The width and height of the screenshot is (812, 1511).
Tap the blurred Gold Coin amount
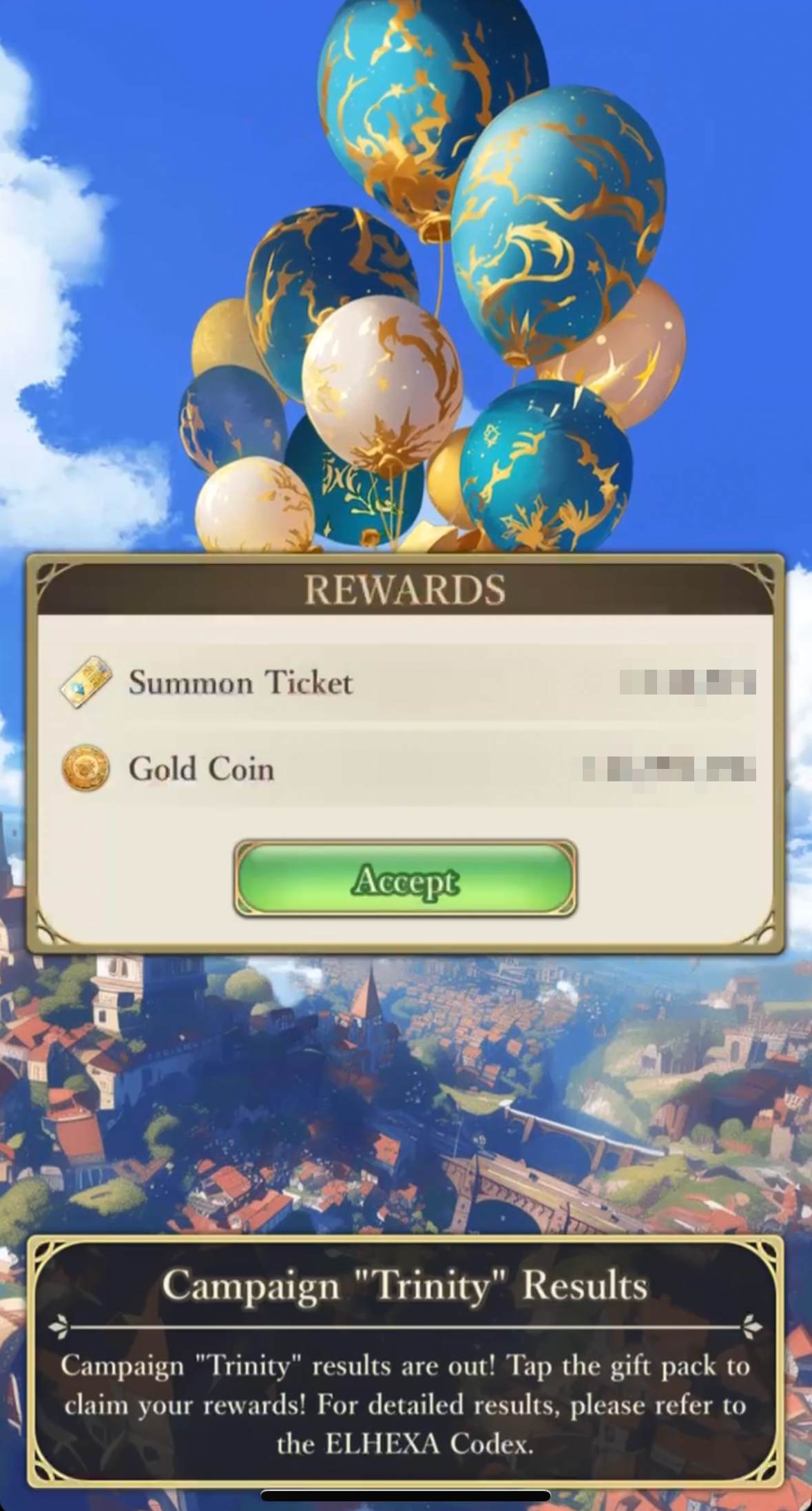click(669, 768)
